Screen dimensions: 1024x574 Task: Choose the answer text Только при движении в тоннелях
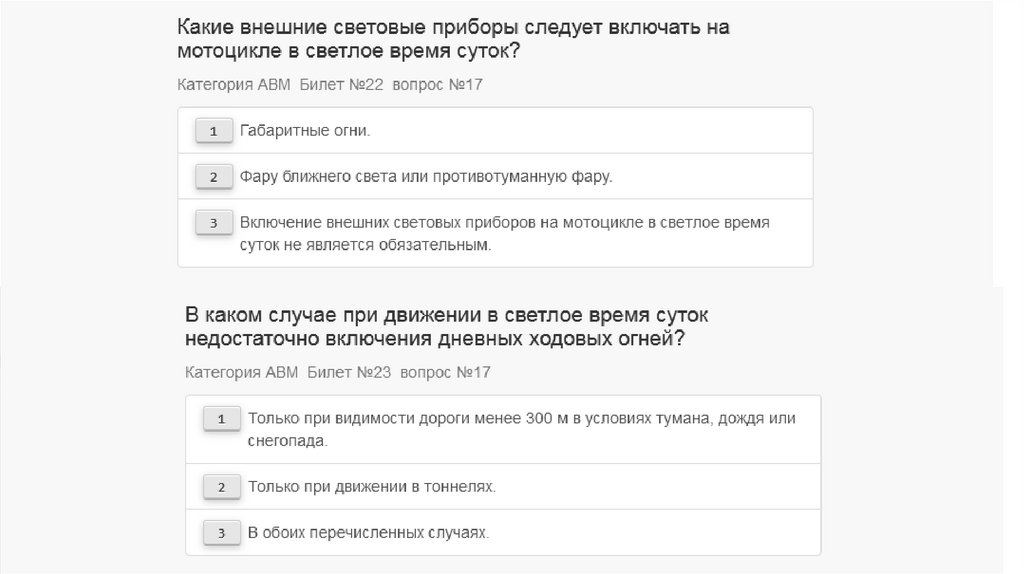(x=371, y=487)
